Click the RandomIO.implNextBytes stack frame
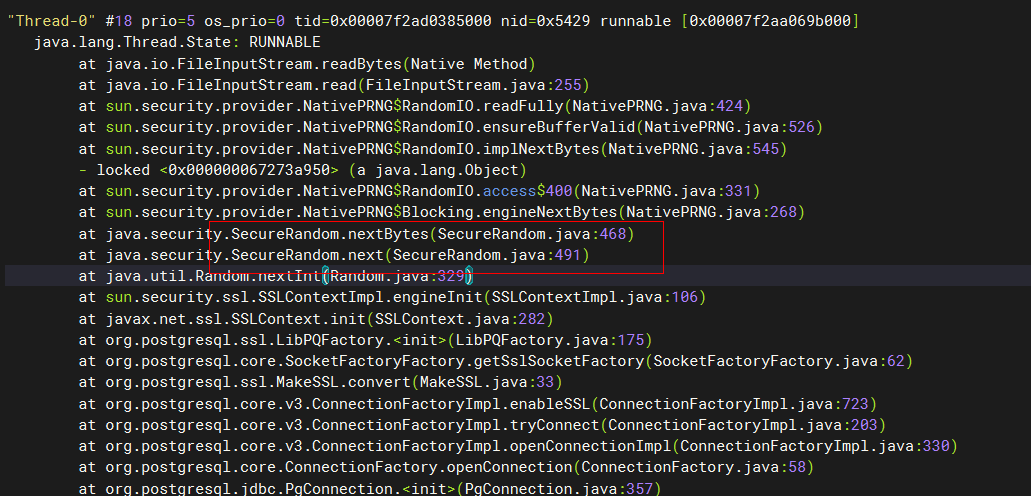This screenshot has height=496, width=1031. pyautogui.click(x=433, y=149)
